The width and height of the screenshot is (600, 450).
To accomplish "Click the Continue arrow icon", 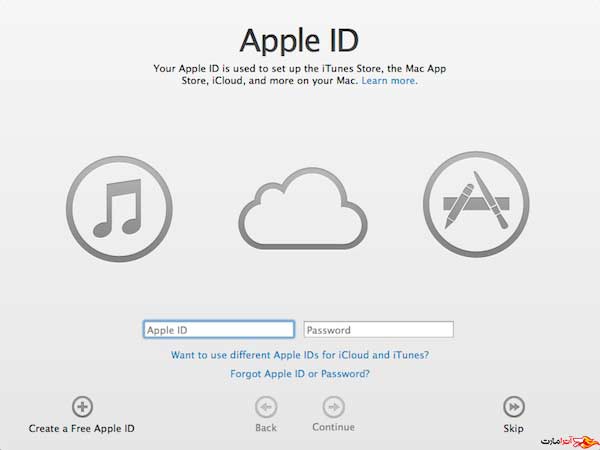I will coord(334,407).
